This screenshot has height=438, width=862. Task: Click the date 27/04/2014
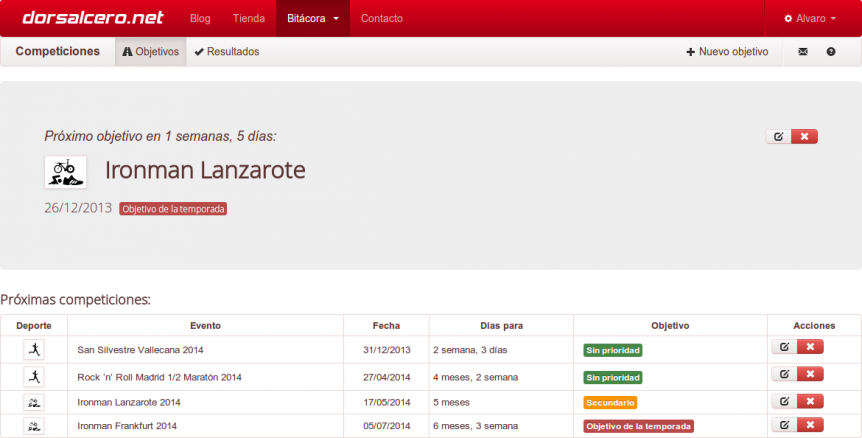click(386, 377)
